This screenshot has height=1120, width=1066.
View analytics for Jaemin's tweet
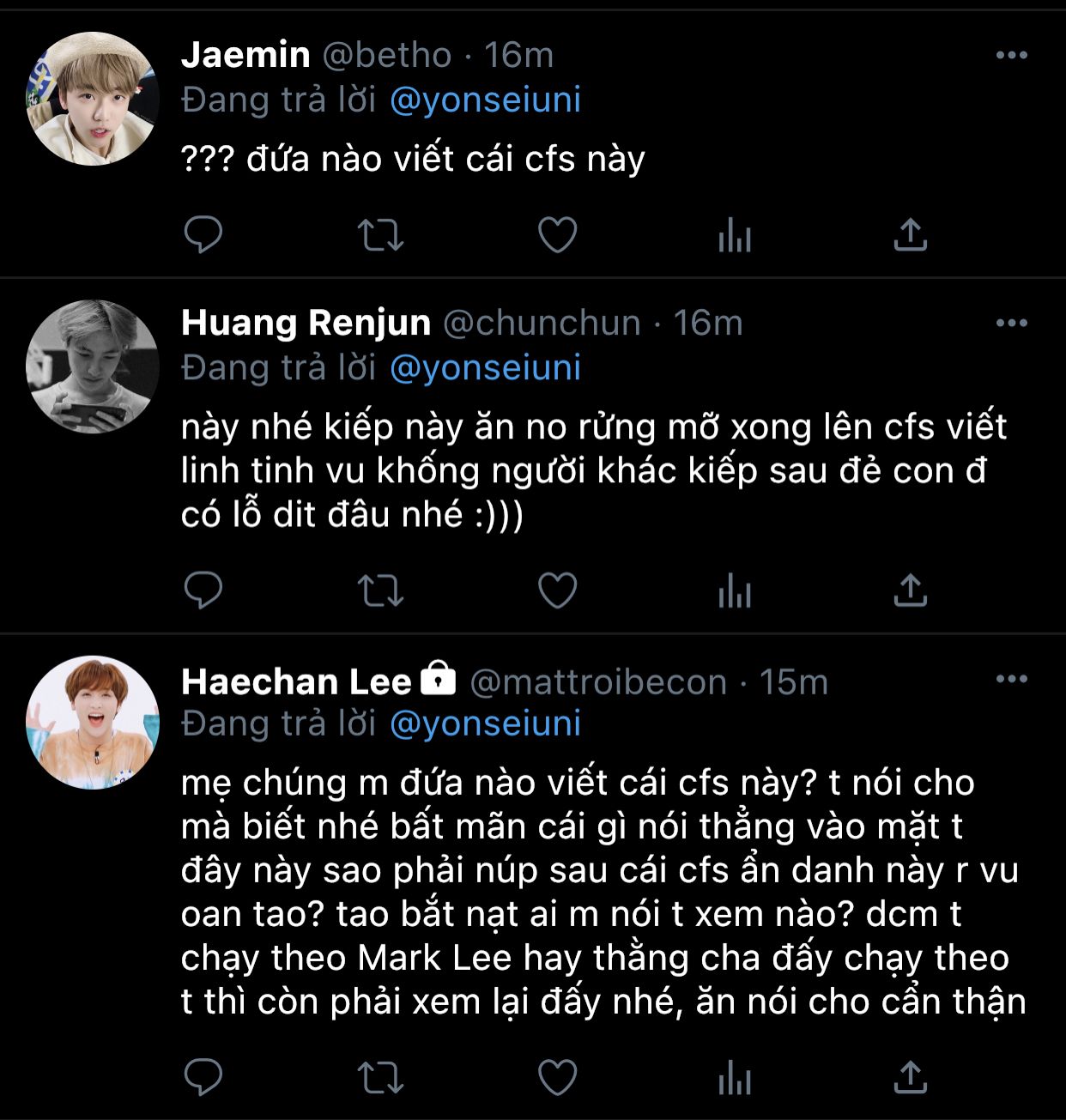(x=734, y=234)
